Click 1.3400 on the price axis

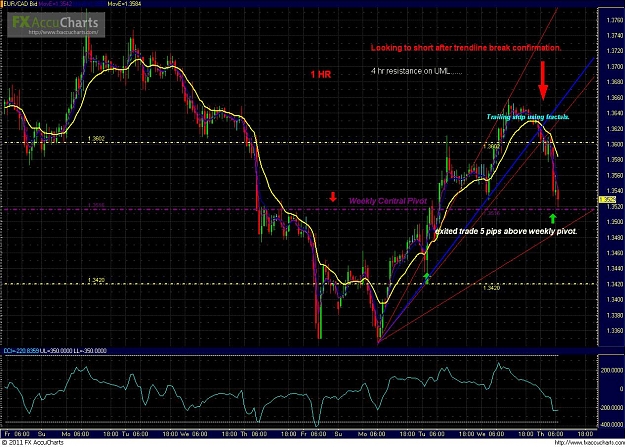pos(615,300)
